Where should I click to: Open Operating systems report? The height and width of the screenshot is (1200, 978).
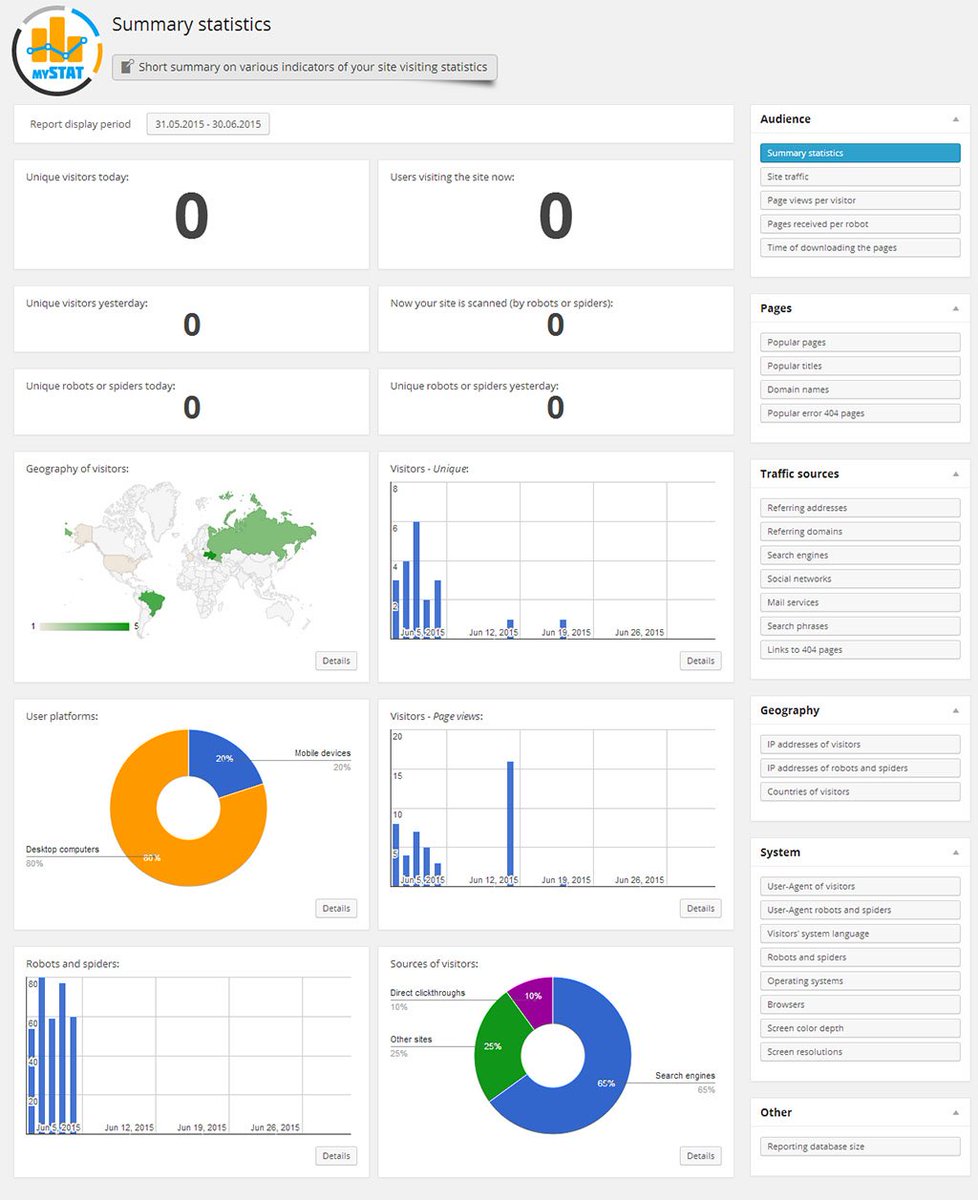pyautogui.click(x=860, y=981)
